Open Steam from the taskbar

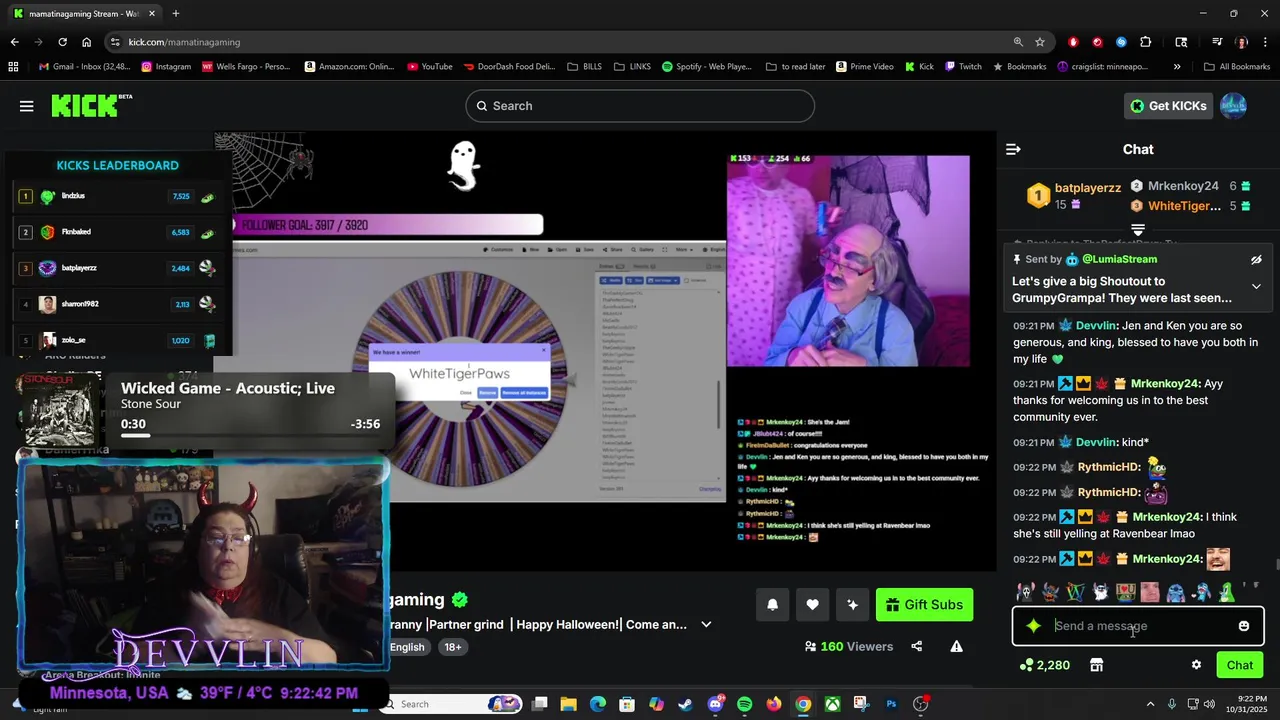click(685, 704)
